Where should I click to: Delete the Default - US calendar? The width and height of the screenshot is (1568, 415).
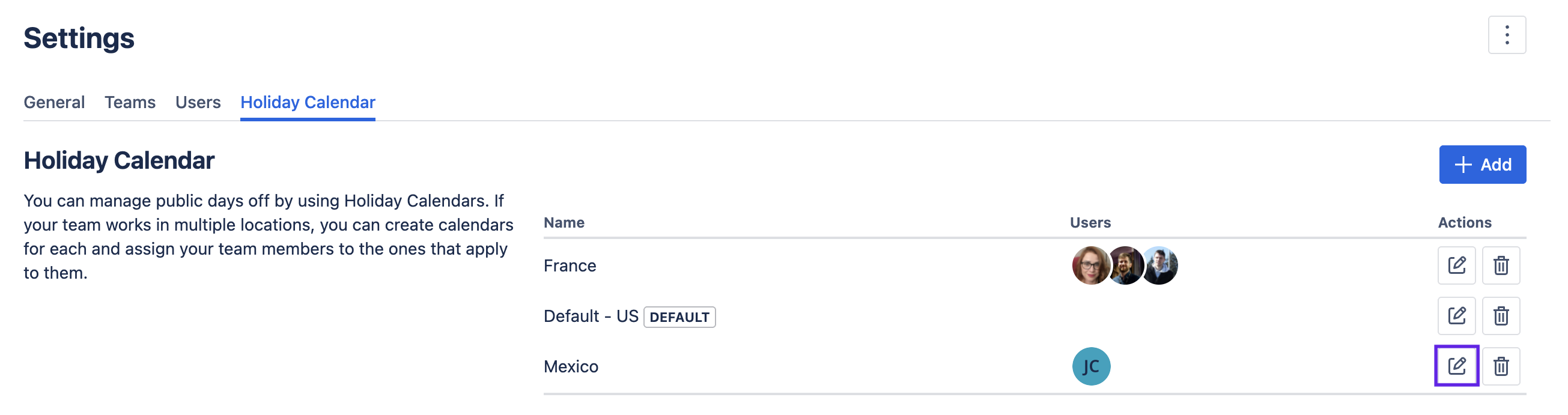(x=1501, y=316)
